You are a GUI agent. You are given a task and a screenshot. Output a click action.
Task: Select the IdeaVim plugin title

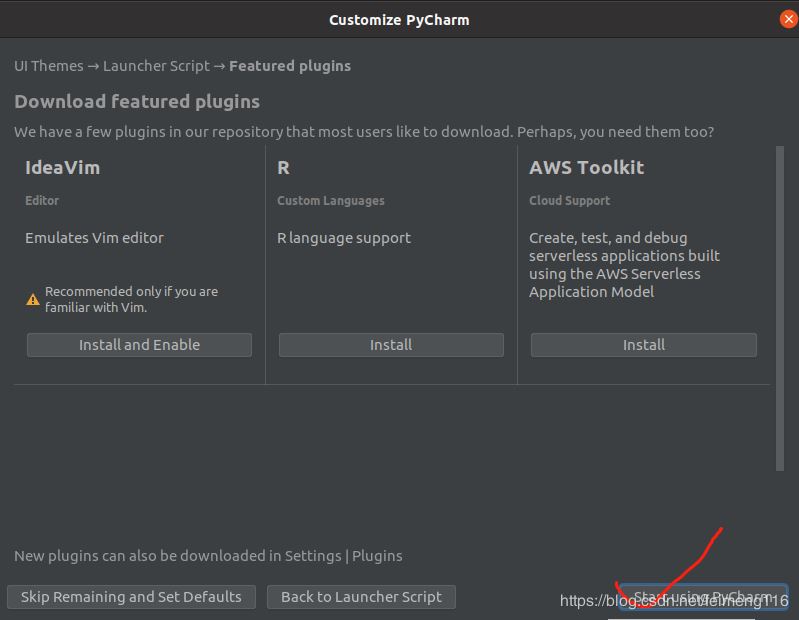(x=62, y=168)
